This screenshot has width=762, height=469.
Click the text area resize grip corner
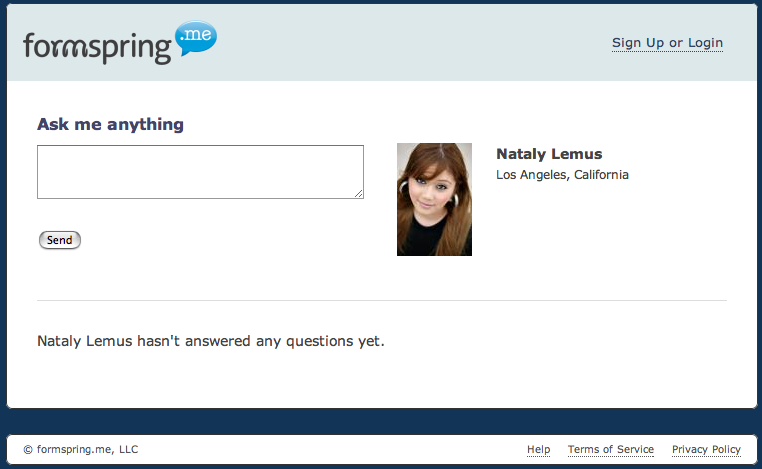click(358, 193)
